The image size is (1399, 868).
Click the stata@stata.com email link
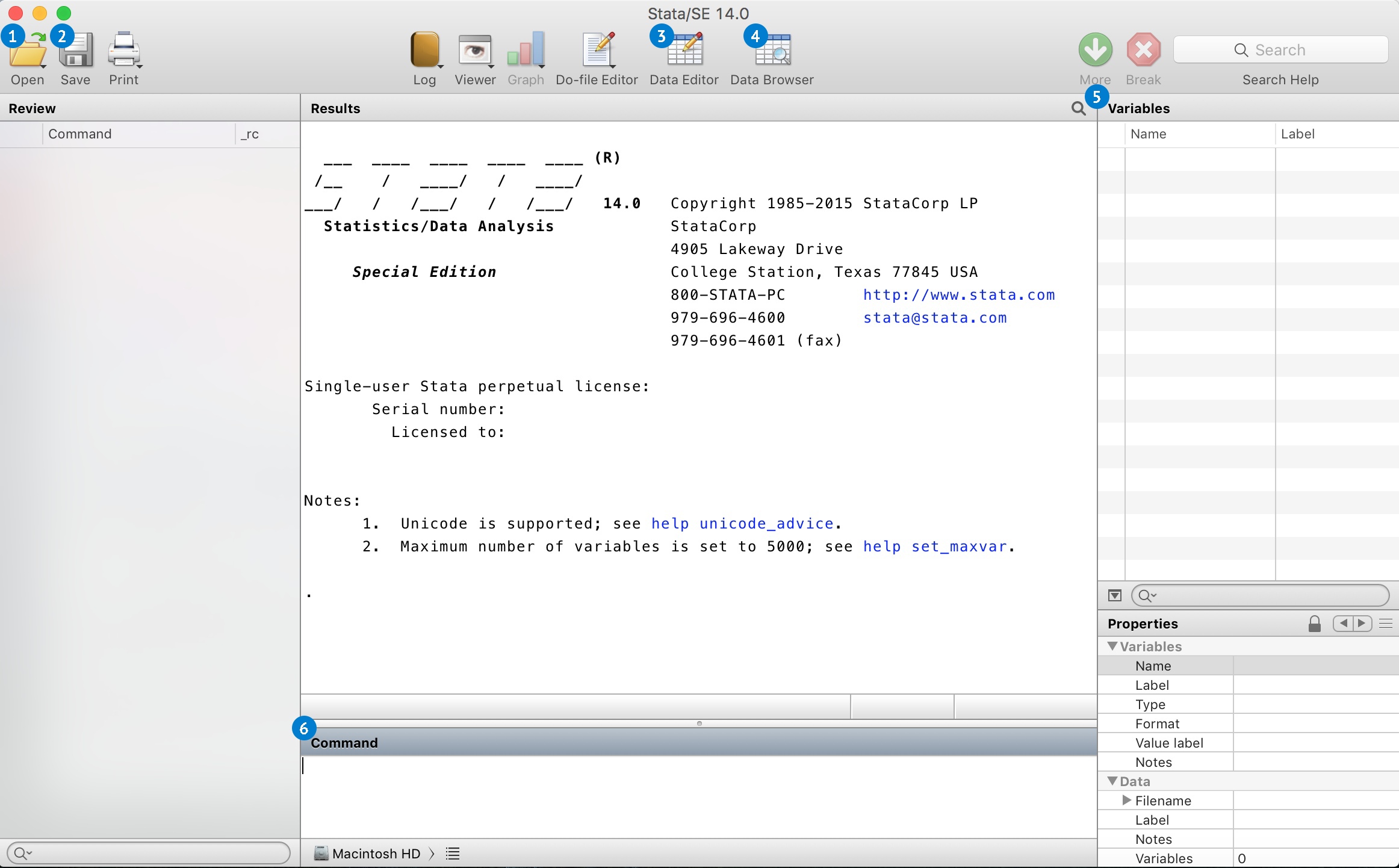point(935,317)
